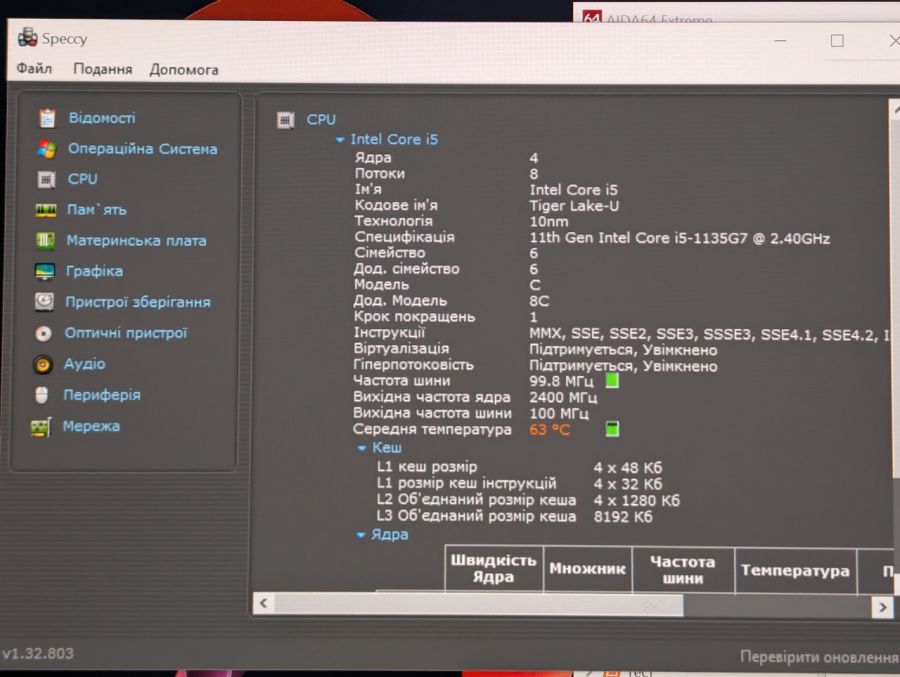
Task: Open the Оптичні пристрої disc icon
Action: pyautogui.click(x=43, y=333)
